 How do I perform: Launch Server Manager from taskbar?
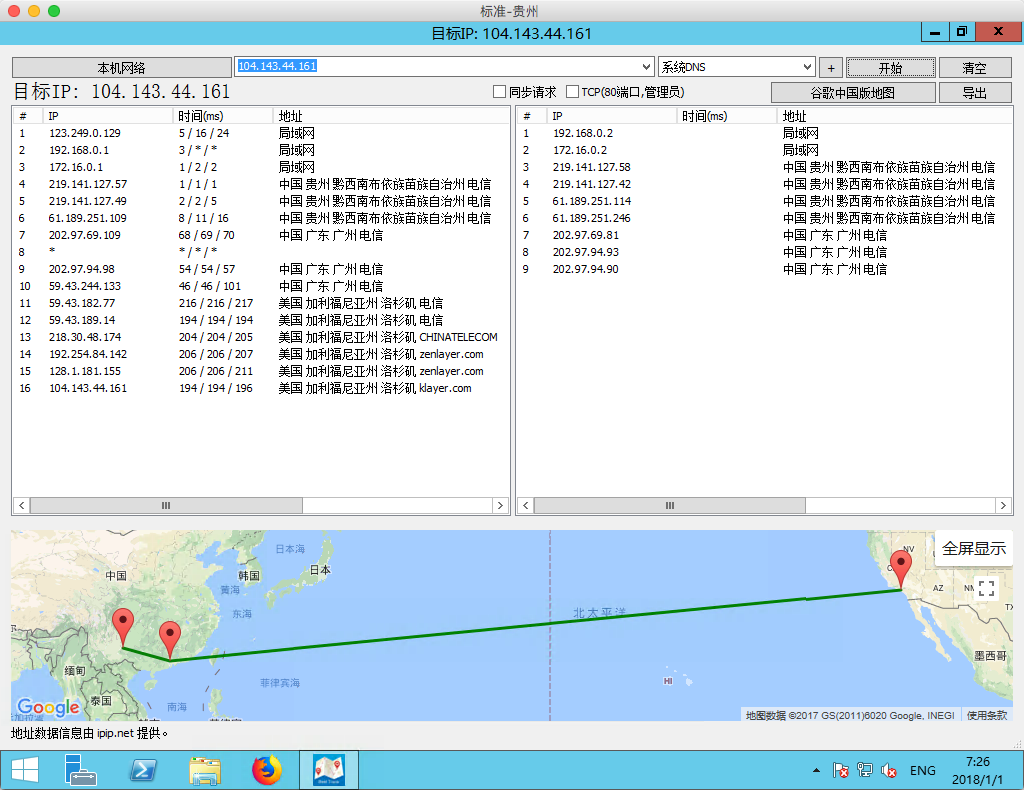click(x=81, y=770)
